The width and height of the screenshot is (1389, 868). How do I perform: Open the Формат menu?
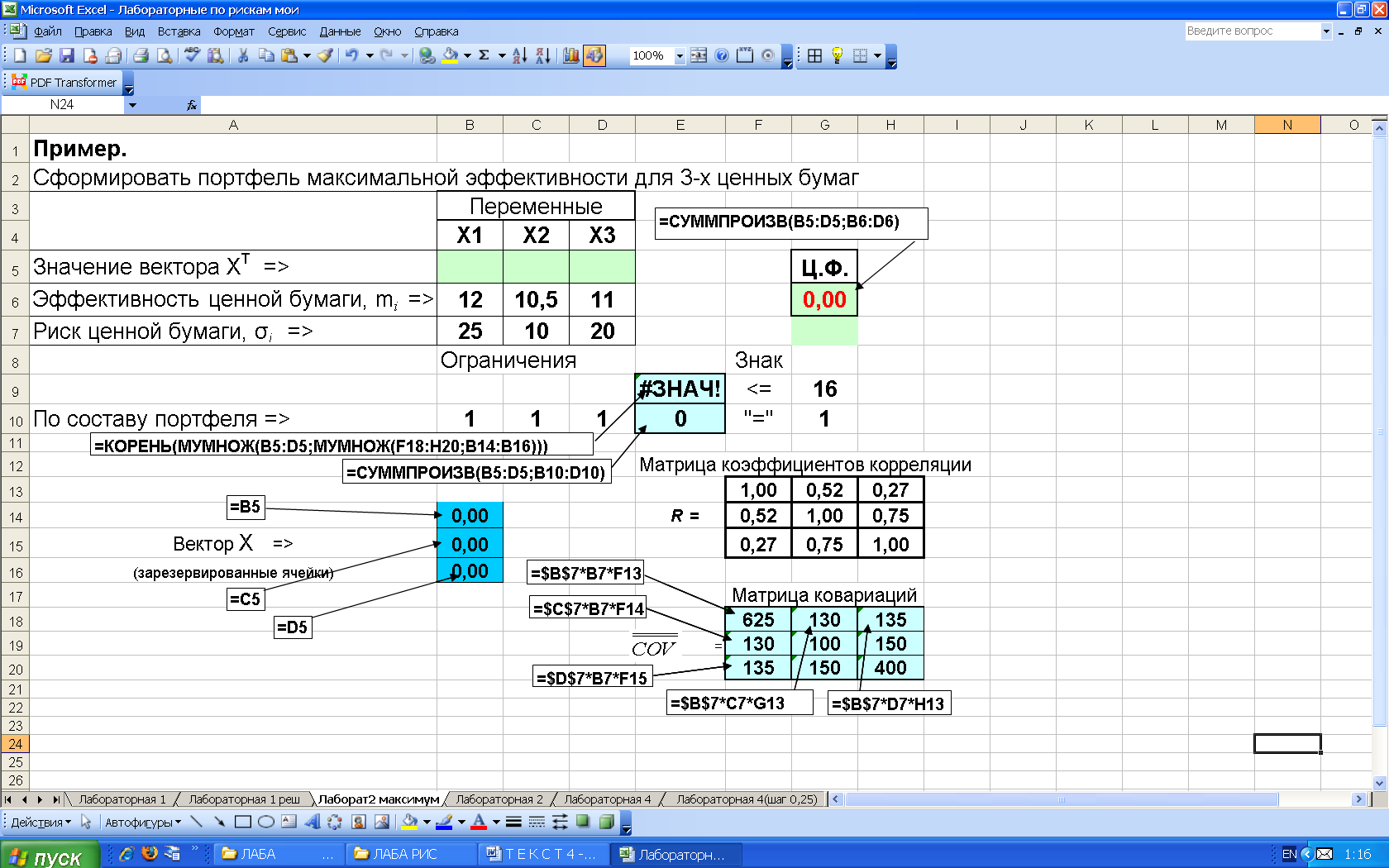pos(234,31)
